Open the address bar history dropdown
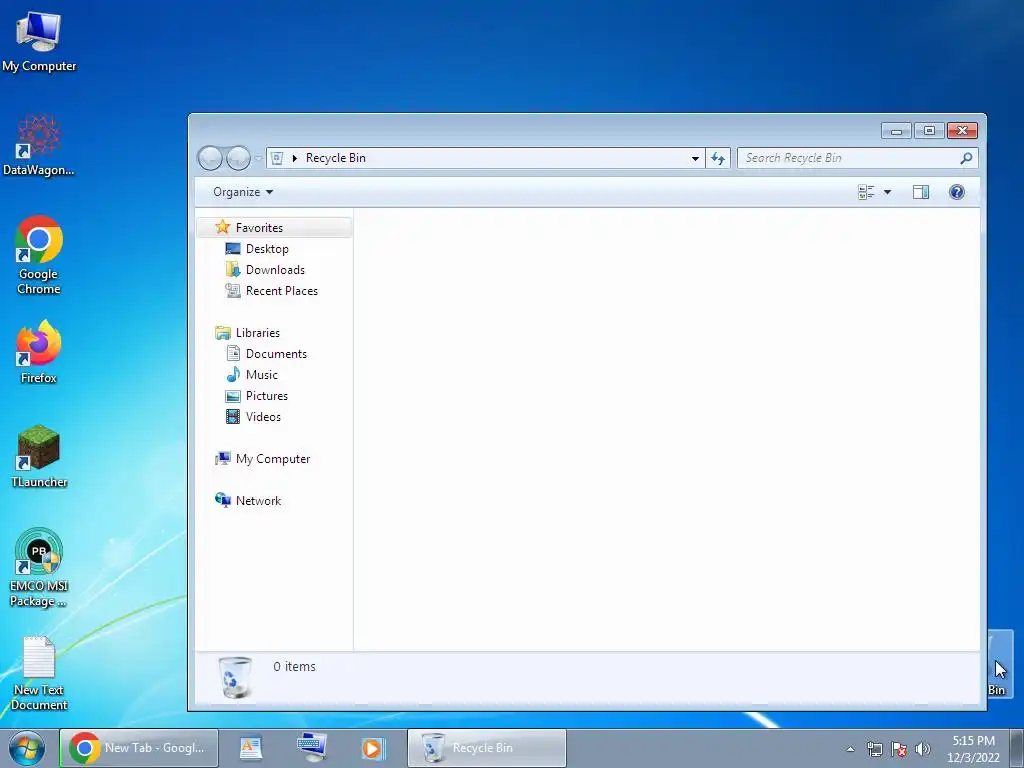This screenshot has width=1024, height=768. [696, 158]
